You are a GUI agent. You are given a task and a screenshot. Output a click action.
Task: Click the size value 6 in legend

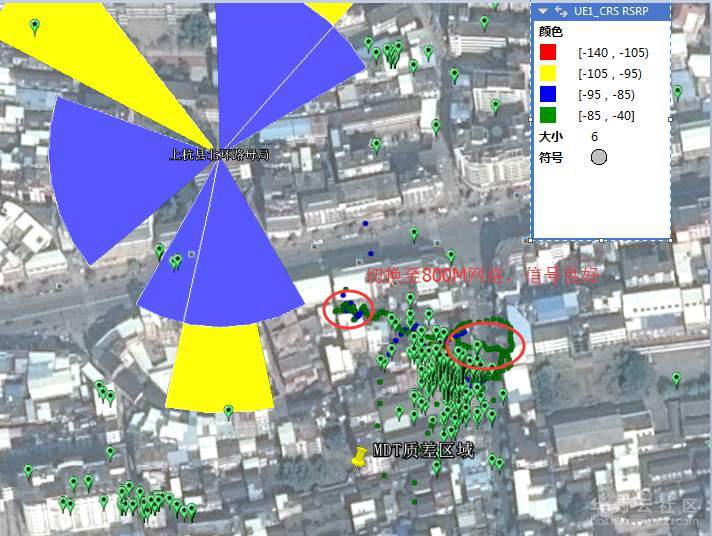pos(594,137)
